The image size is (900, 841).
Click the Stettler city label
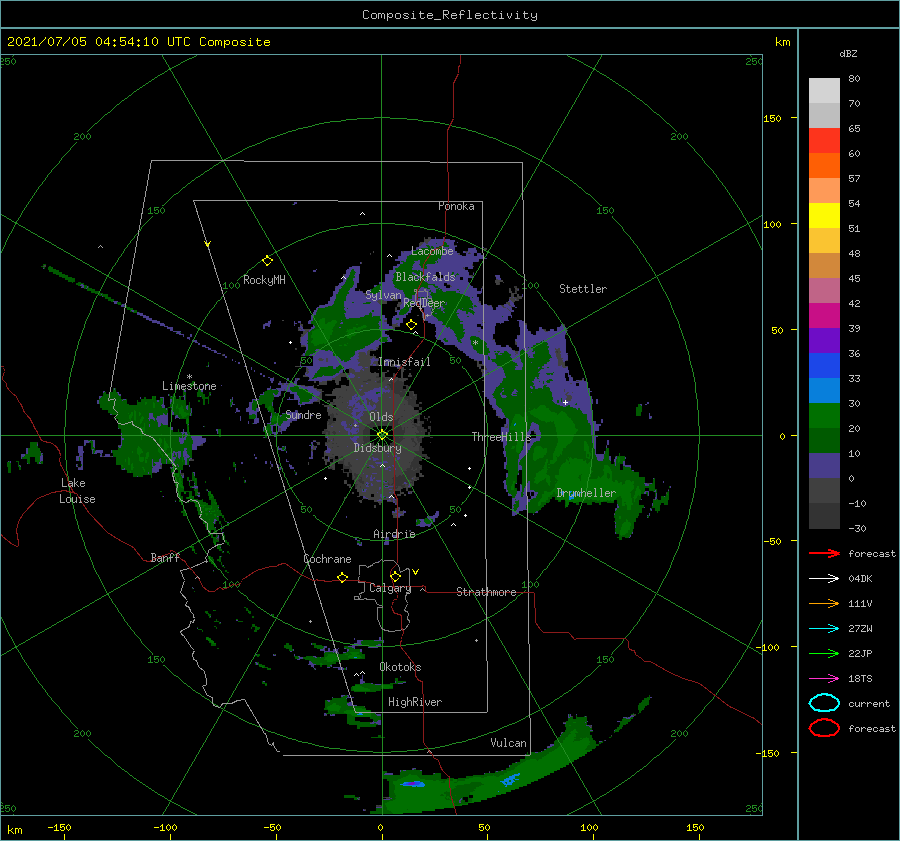click(583, 289)
